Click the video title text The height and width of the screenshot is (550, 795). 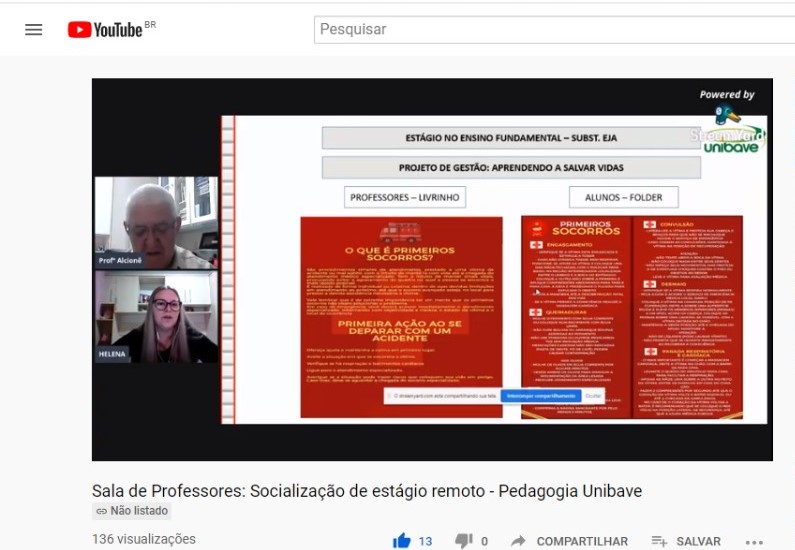367,491
